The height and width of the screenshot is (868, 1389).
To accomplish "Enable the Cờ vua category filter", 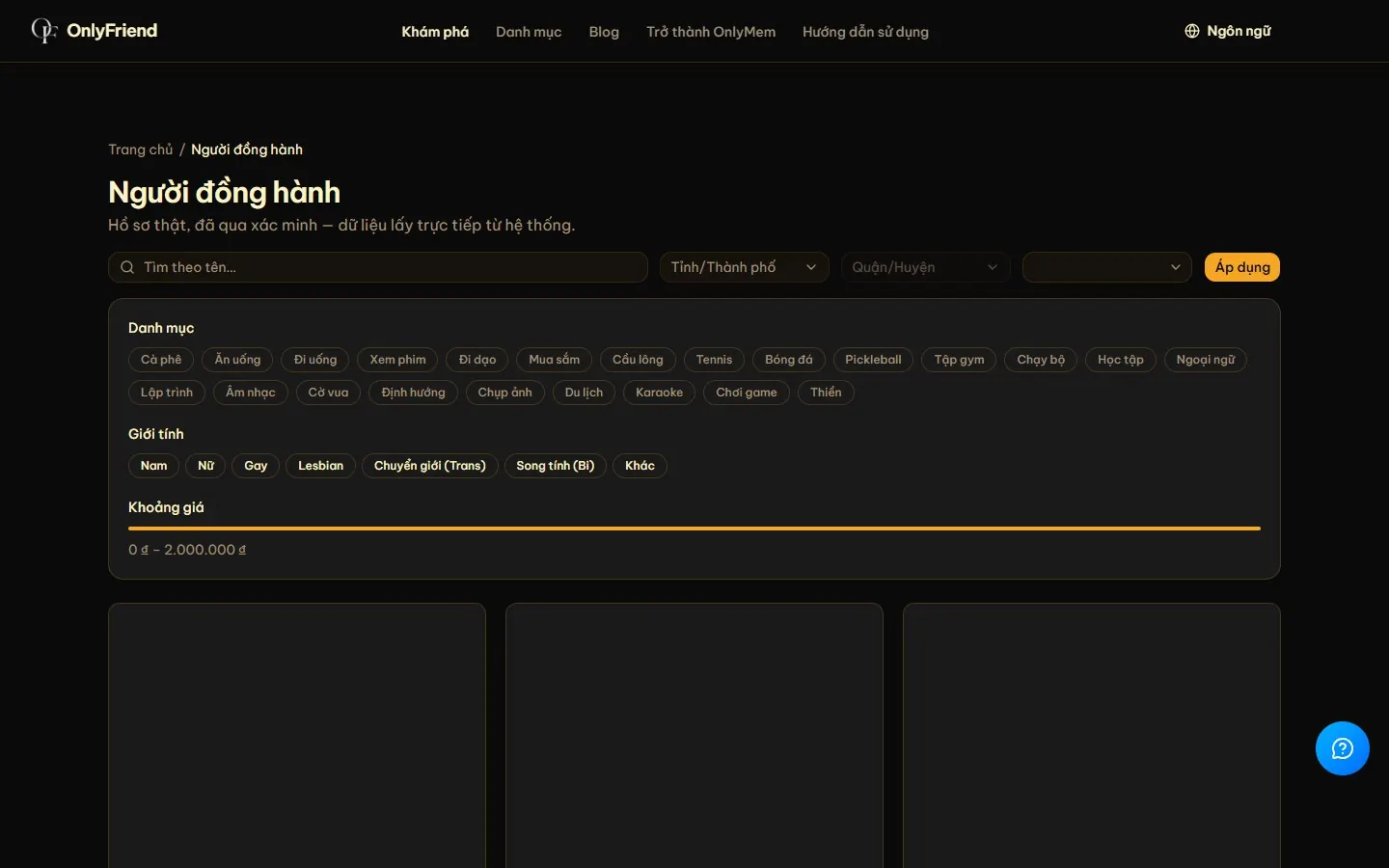I will (328, 393).
